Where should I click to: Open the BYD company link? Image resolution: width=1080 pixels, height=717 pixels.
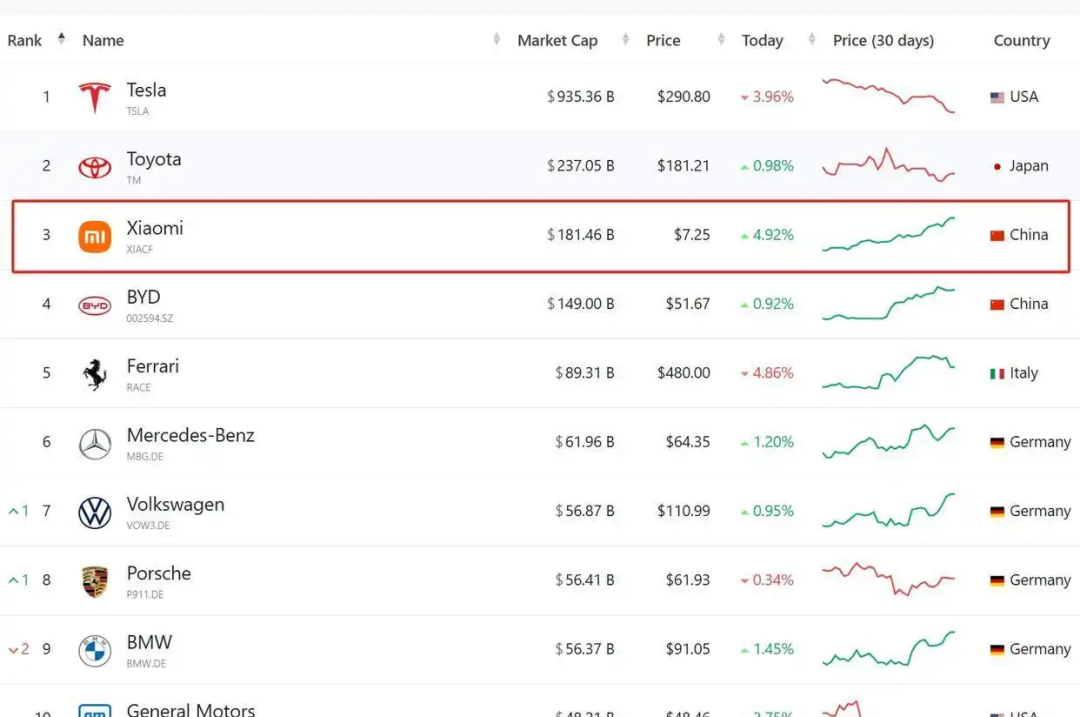(143, 297)
